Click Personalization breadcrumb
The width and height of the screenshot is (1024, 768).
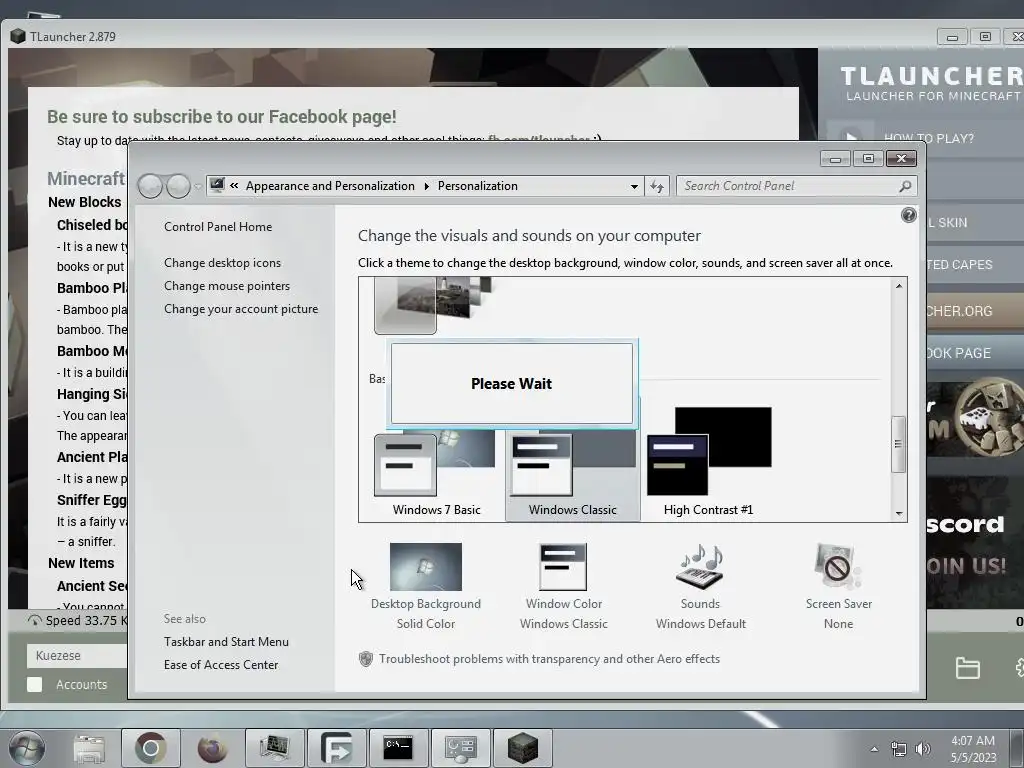(x=477, y=186)
